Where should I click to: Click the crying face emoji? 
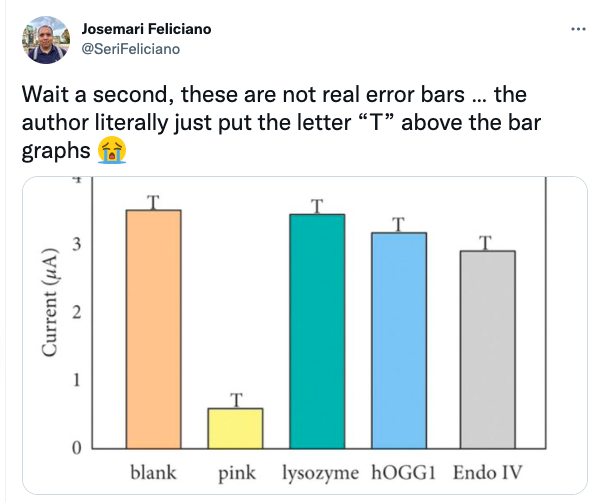(x=112, y=152)
